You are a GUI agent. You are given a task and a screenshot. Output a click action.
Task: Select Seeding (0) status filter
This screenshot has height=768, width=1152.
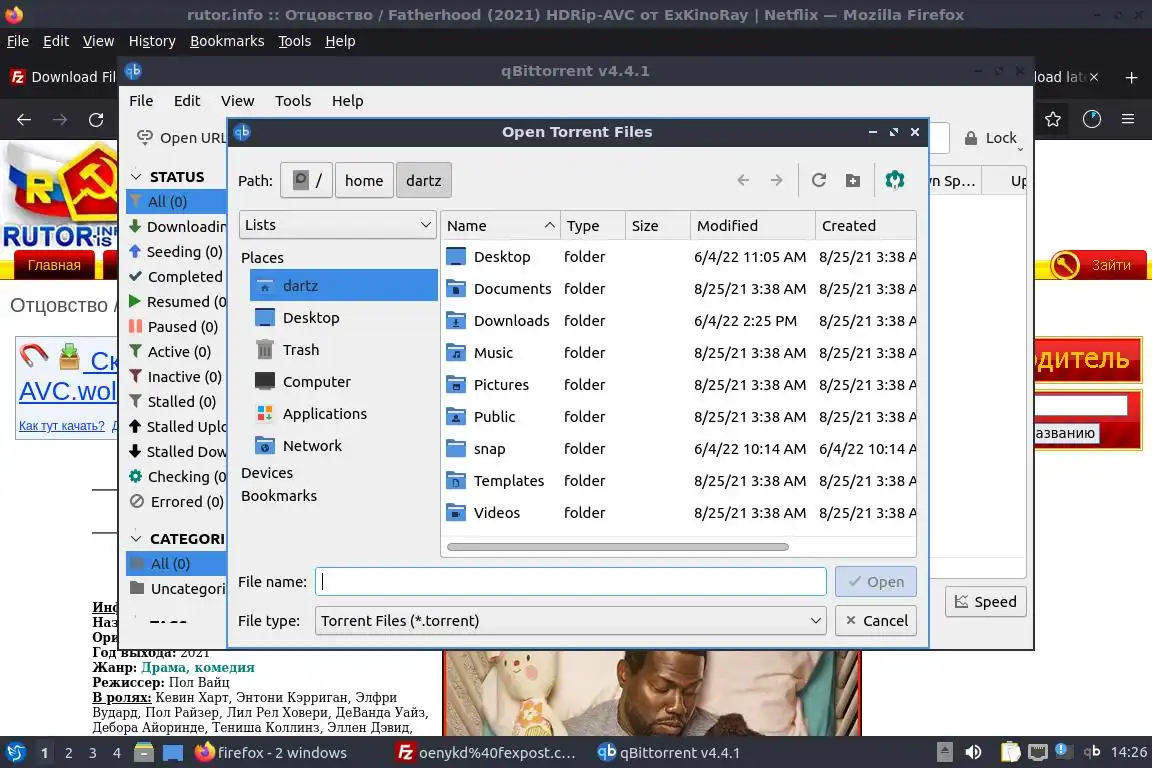[x=176, y=251]
